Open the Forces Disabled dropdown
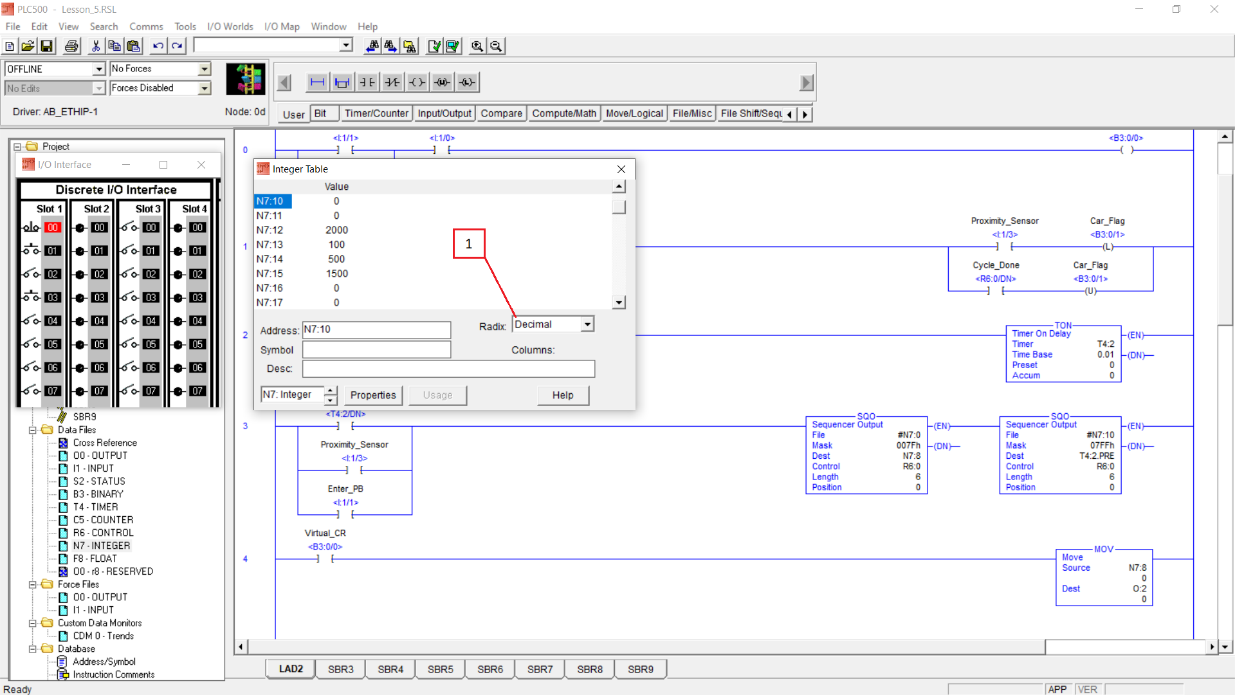Image resolution: width=1235 pixels, height=695 pixels. (204, 88)
